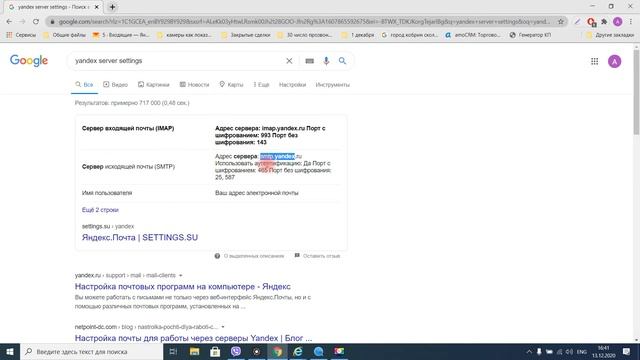Image resolution: width=640 pixels, height=360 pixels.
Task: Open the clock and date in taskbar
Action: [604, 351]
